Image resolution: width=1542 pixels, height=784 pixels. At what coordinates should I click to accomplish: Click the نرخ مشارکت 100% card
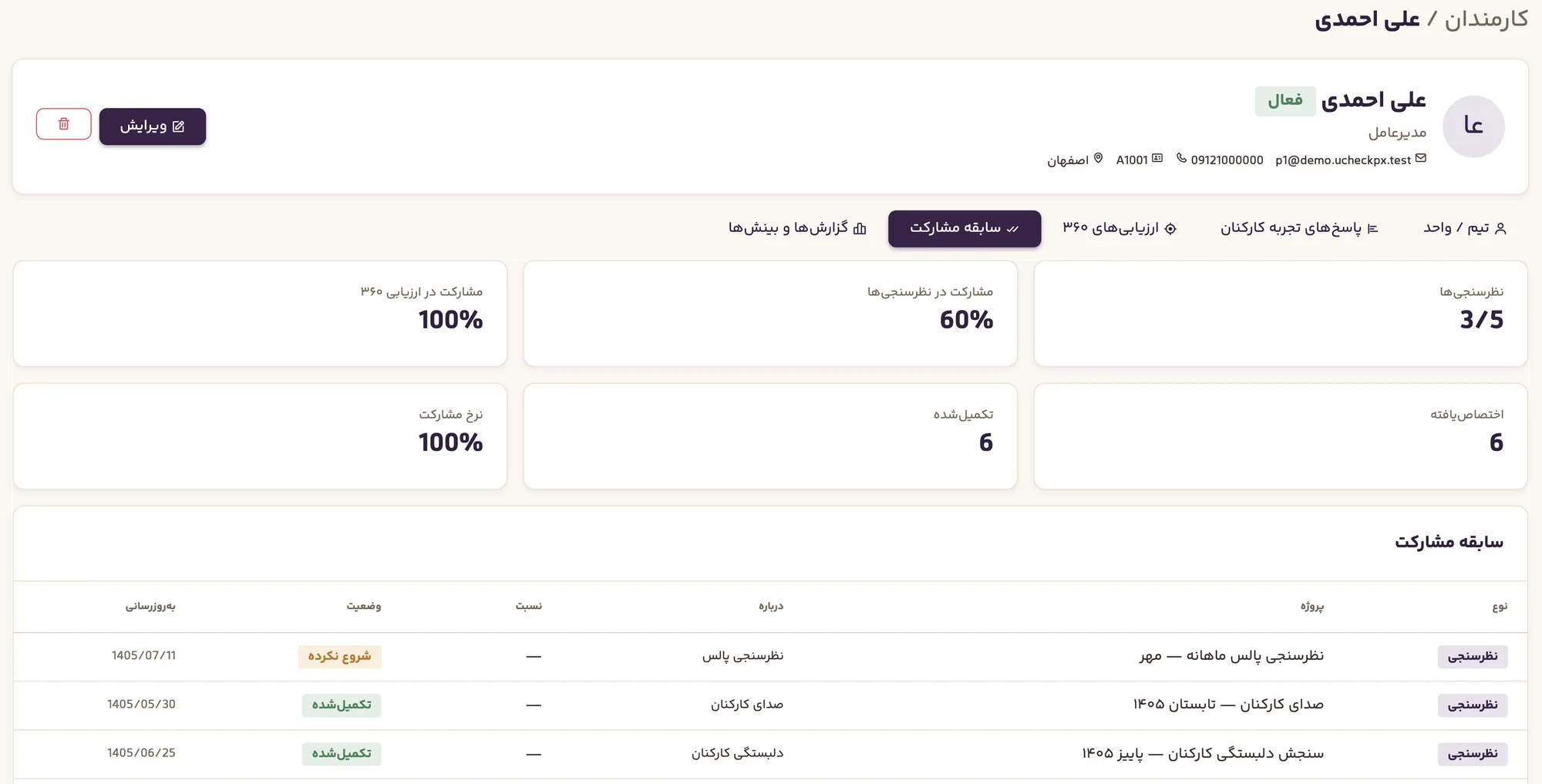pos(260,436)
